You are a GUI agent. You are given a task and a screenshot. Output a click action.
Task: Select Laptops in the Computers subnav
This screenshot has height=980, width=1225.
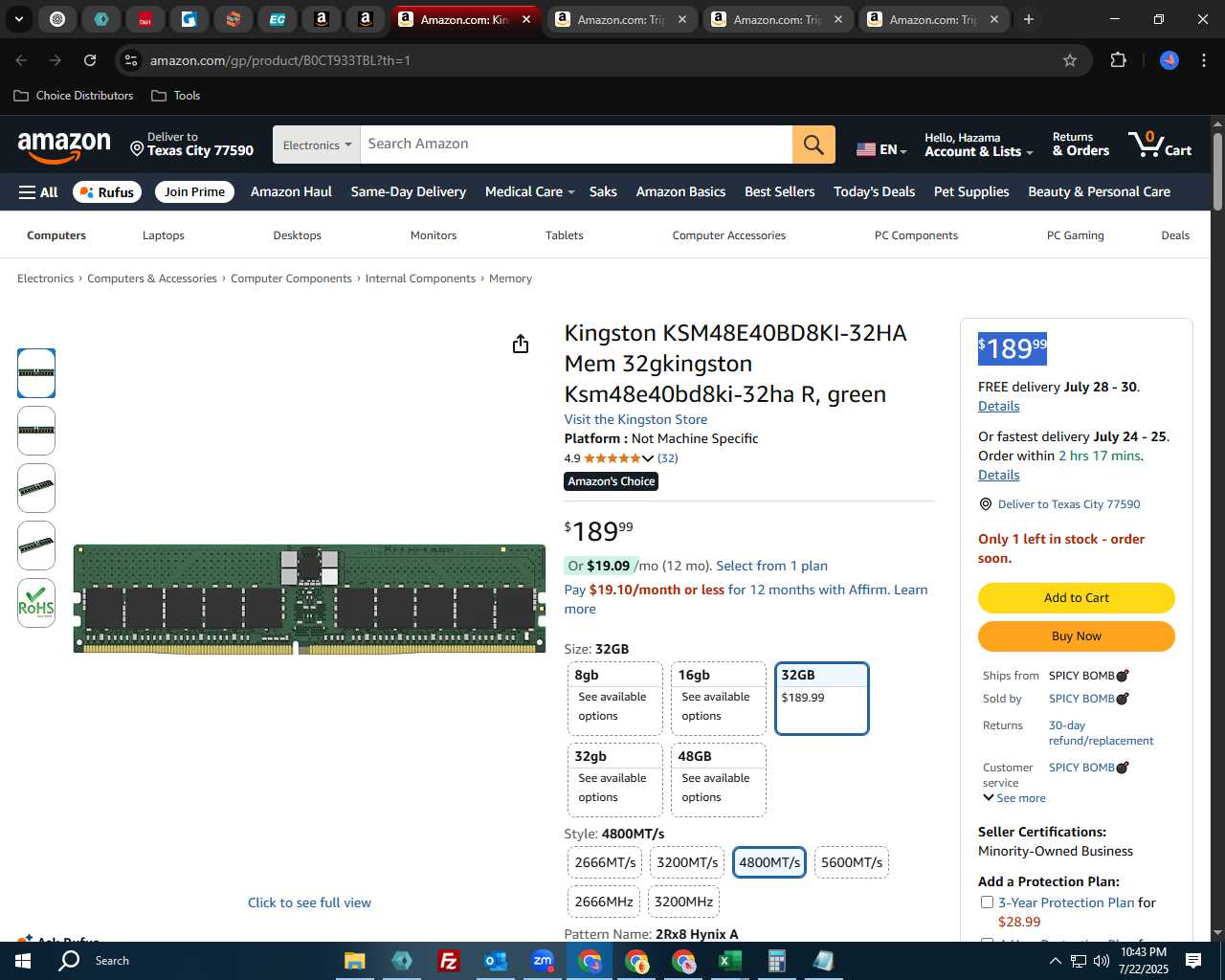(164, 235)
